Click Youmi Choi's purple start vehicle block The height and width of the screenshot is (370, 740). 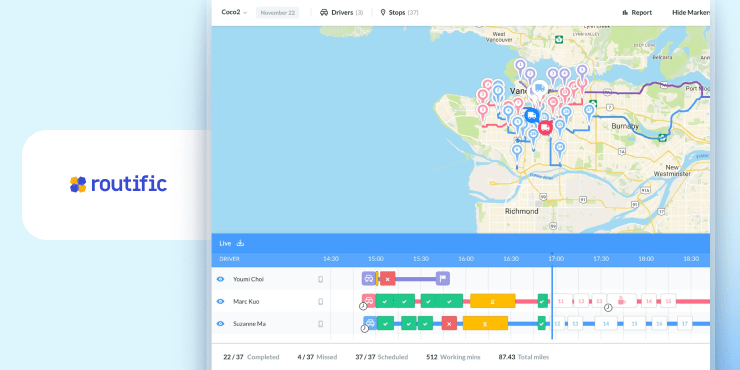[369, 278]
